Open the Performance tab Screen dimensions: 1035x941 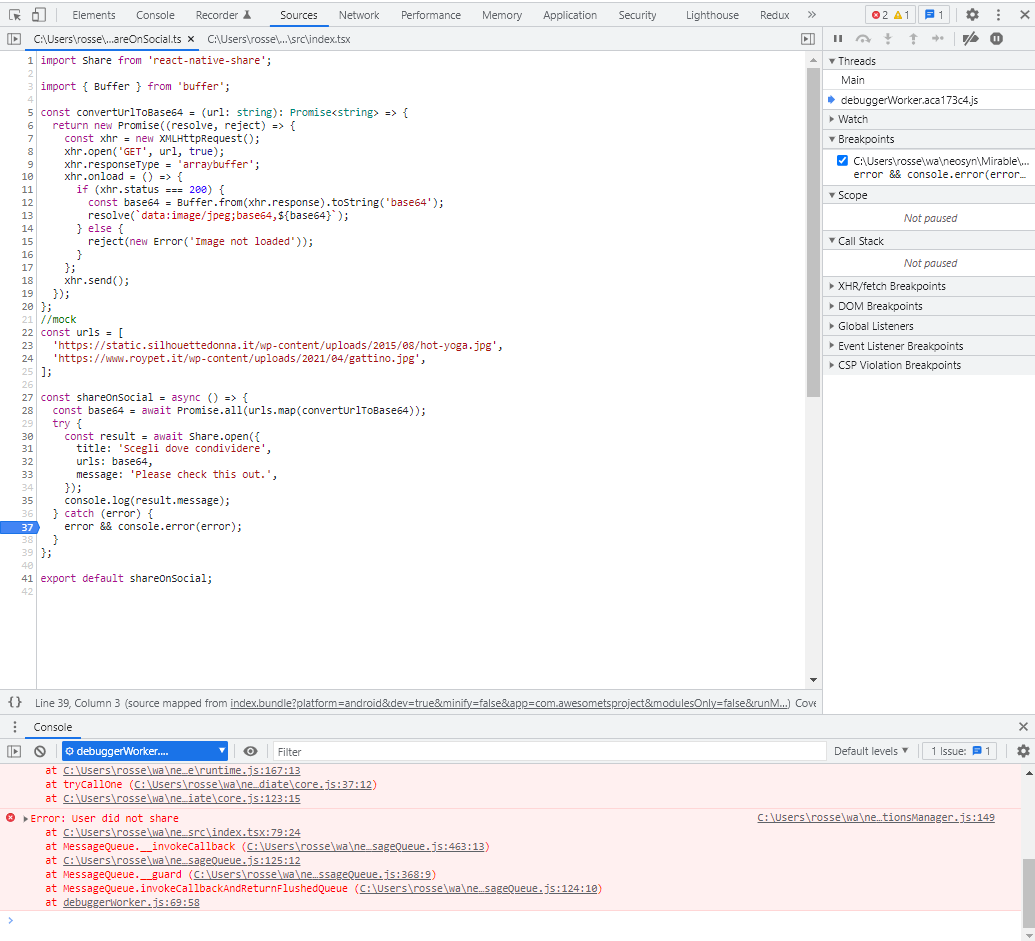pyautogui.click(x=430, y=15)
